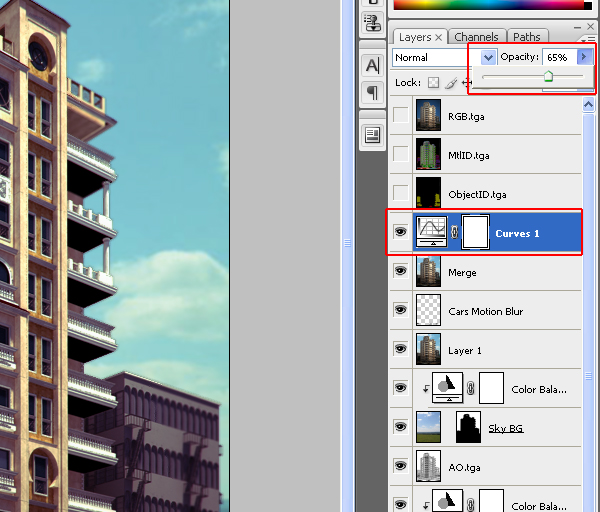Hide the Merge layer
Image resolution: width=600 pixels, height=512 pixels.
[400, 272]
